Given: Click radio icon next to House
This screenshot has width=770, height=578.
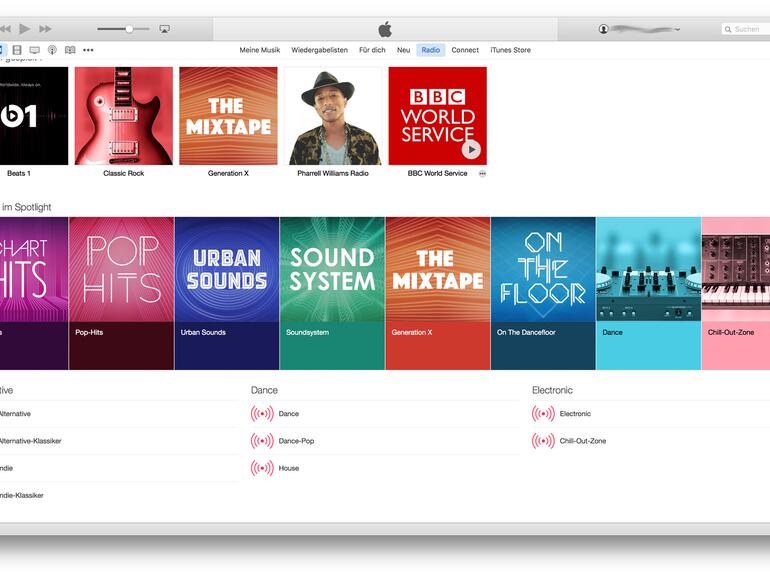Looking at the screenshot, I should (x=262, y=468).
